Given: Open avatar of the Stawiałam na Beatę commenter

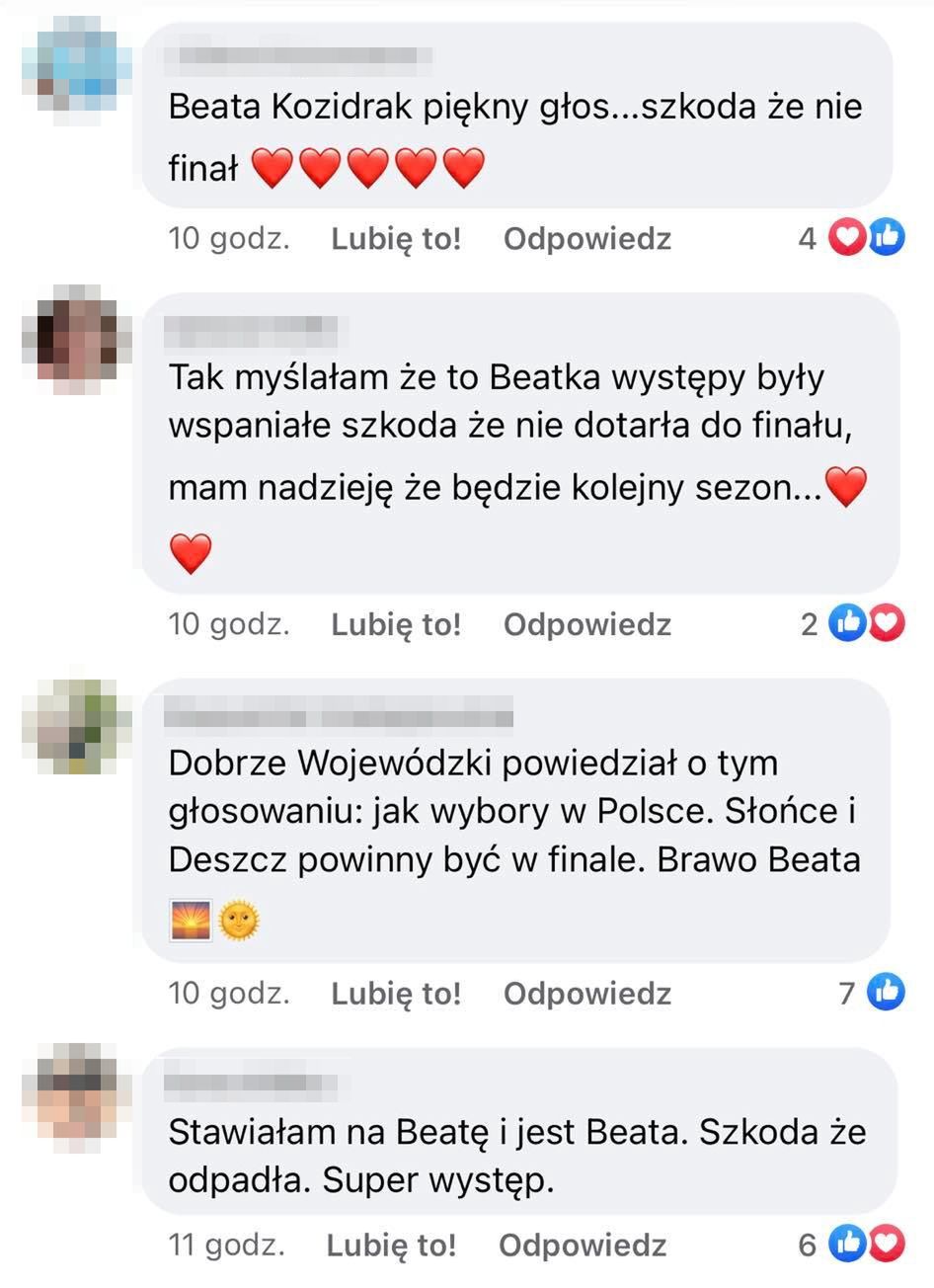Looking at the screenshot, I should (77, 1096).
